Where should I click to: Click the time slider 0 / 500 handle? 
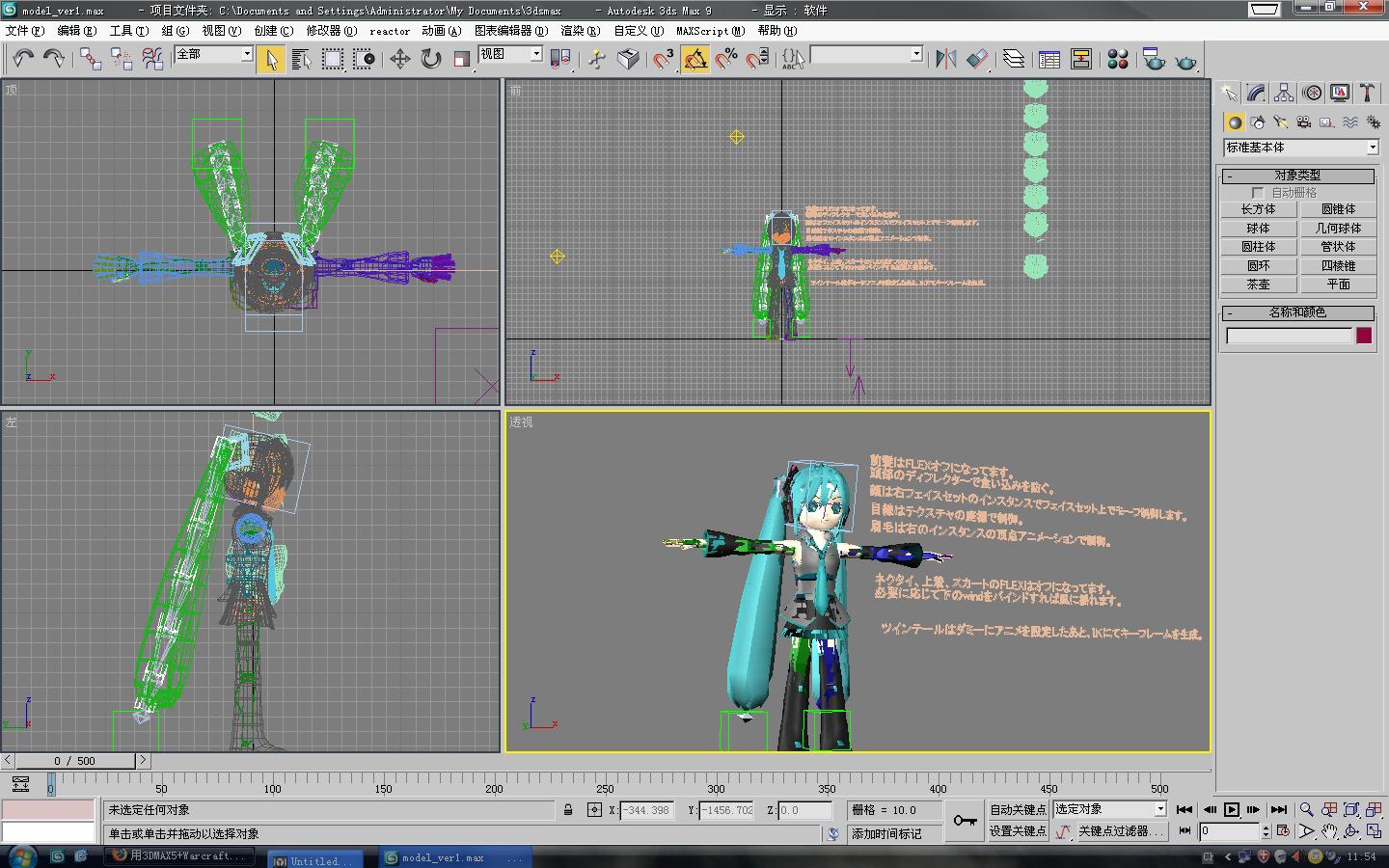[74, 761]
